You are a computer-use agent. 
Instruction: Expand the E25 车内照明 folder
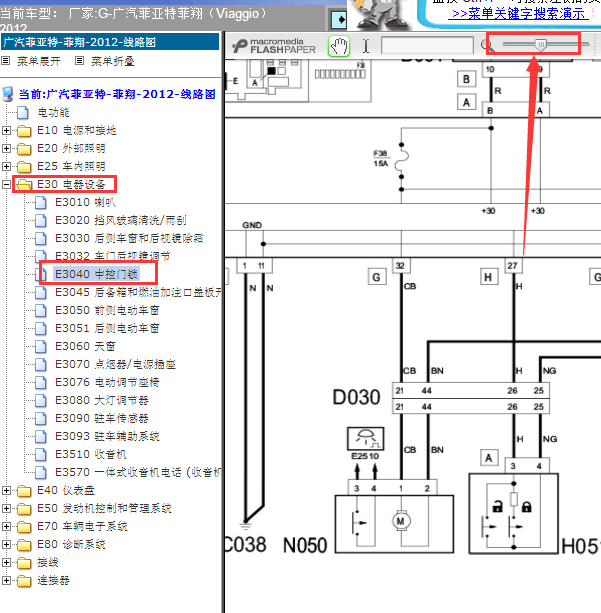click(6, 166)
